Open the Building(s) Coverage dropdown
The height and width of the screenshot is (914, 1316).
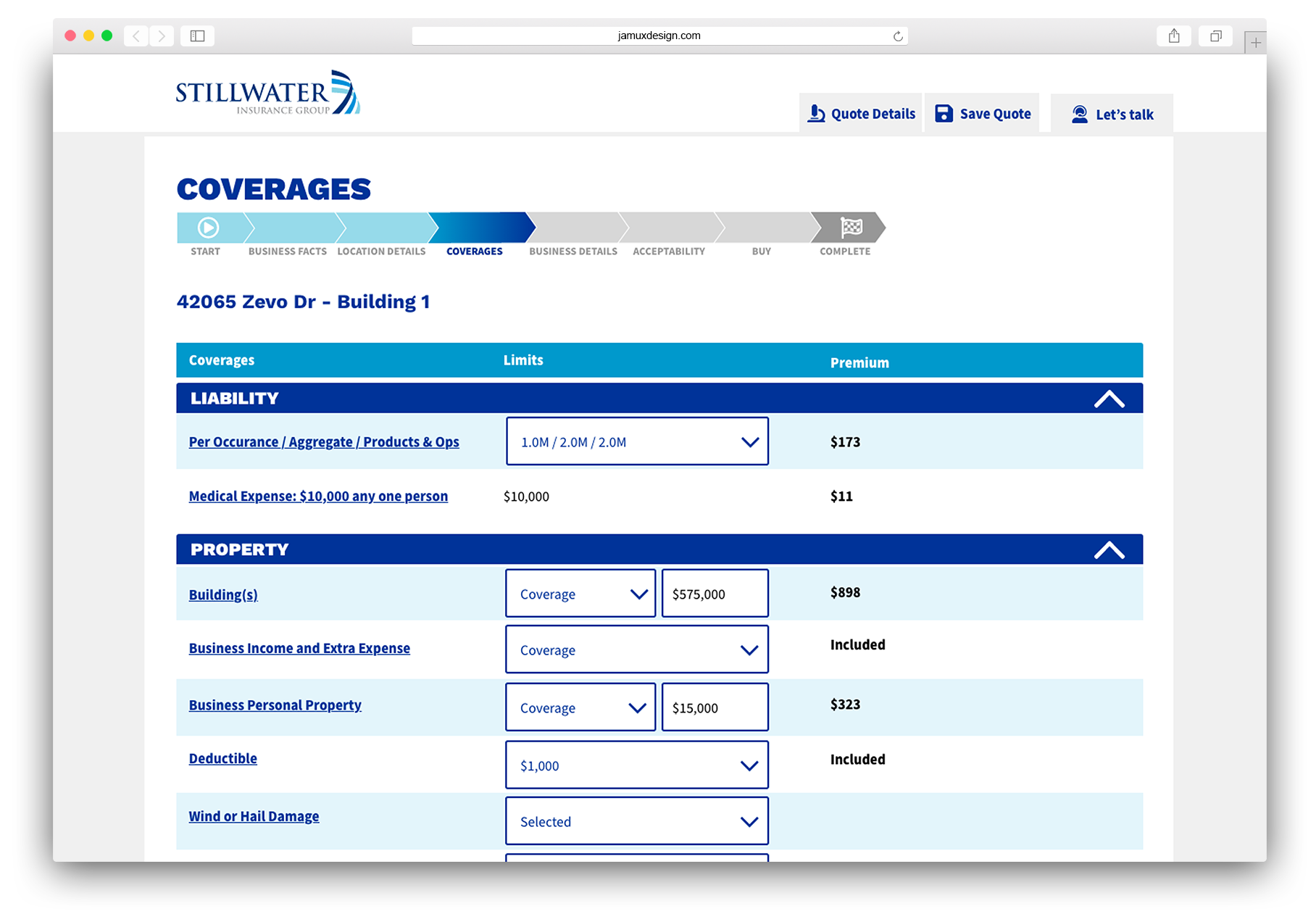coord(580,594)
